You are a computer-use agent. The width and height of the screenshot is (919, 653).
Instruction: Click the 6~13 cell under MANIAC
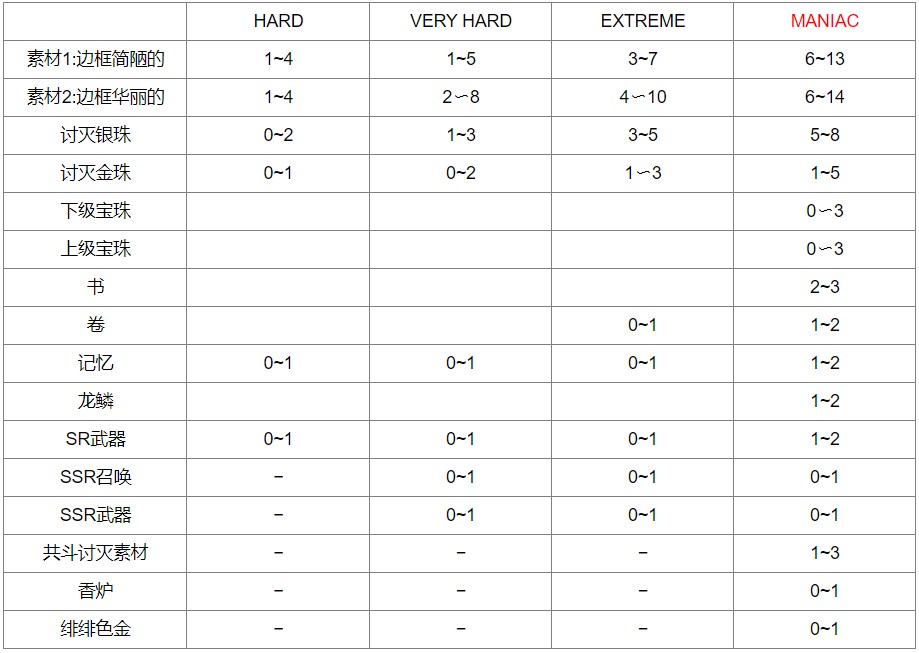tap(824, 59)
